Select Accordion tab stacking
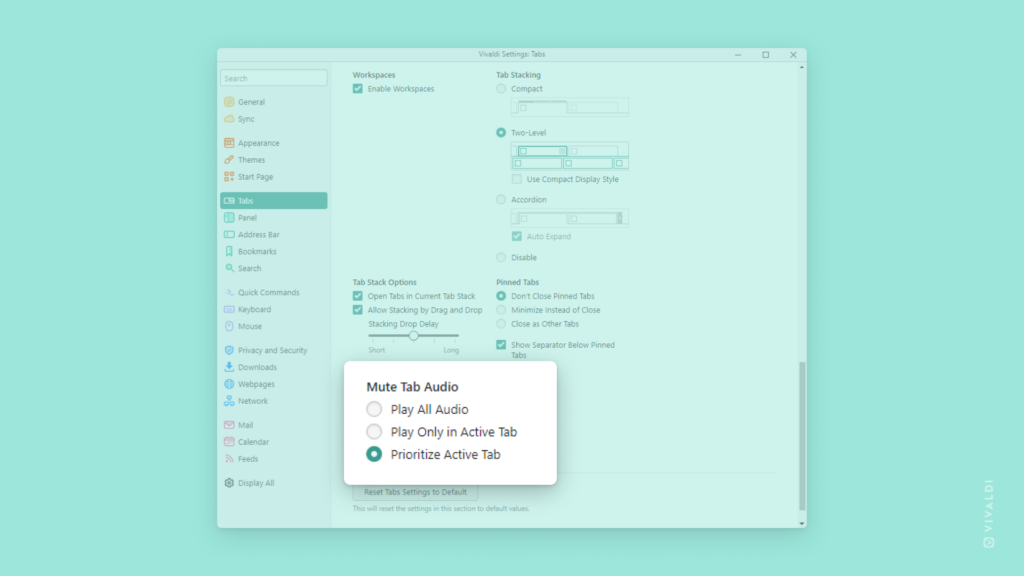 click(x=501, y=200)
